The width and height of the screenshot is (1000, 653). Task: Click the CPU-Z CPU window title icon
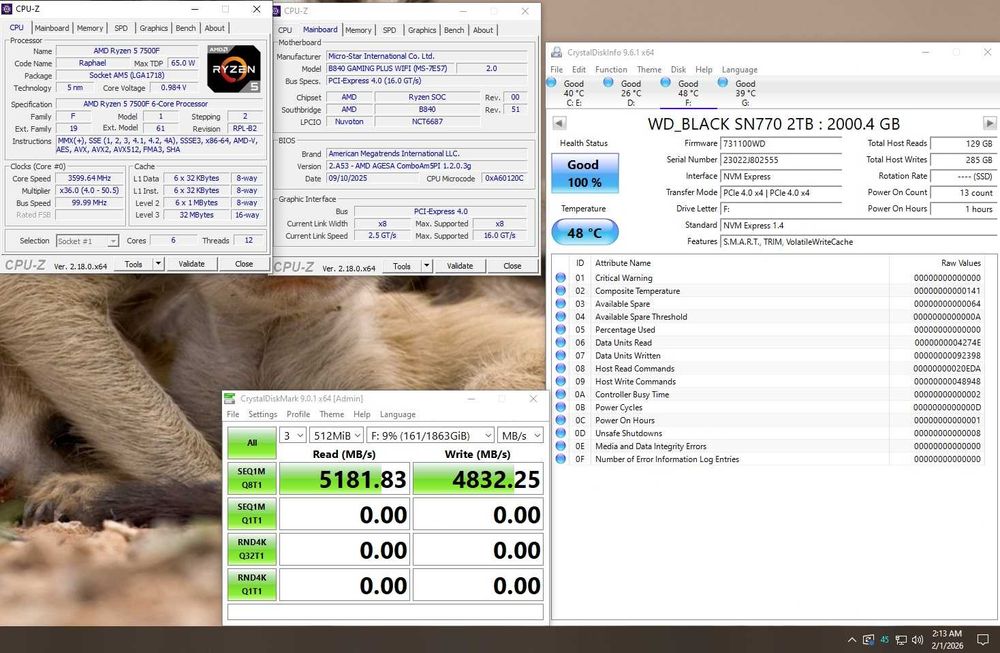7,9
